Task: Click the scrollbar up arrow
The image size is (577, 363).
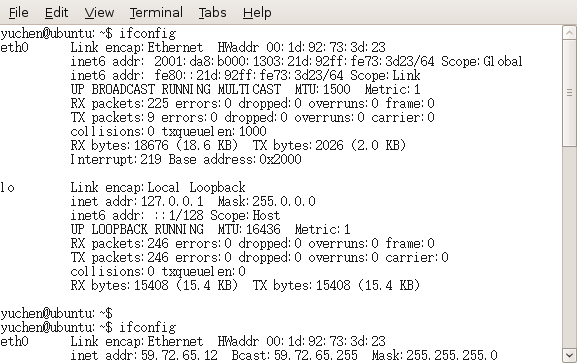Action: (569, 33)
